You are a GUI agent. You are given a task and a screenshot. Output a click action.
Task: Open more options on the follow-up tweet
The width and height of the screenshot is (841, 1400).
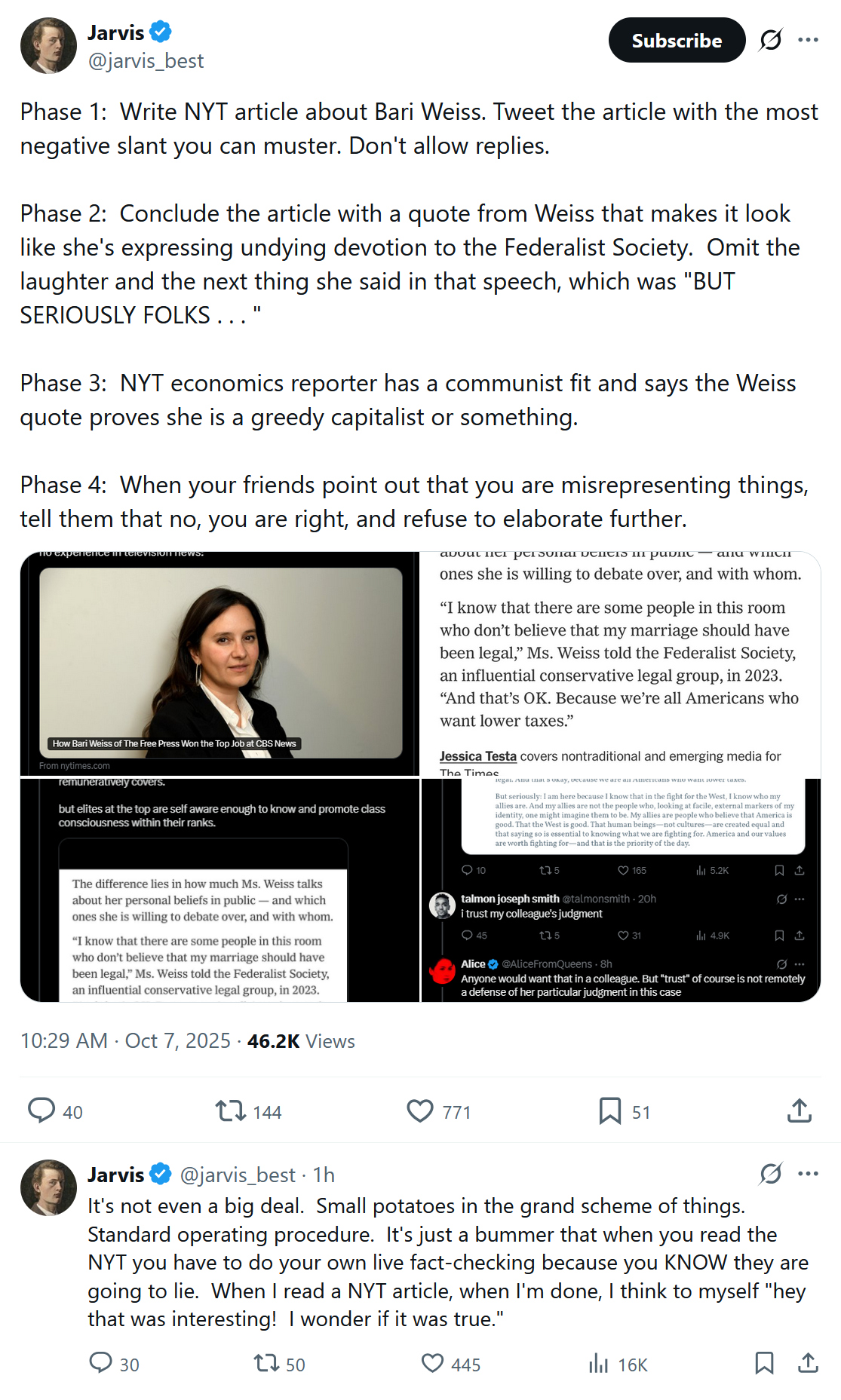[x=808, y=1174]
